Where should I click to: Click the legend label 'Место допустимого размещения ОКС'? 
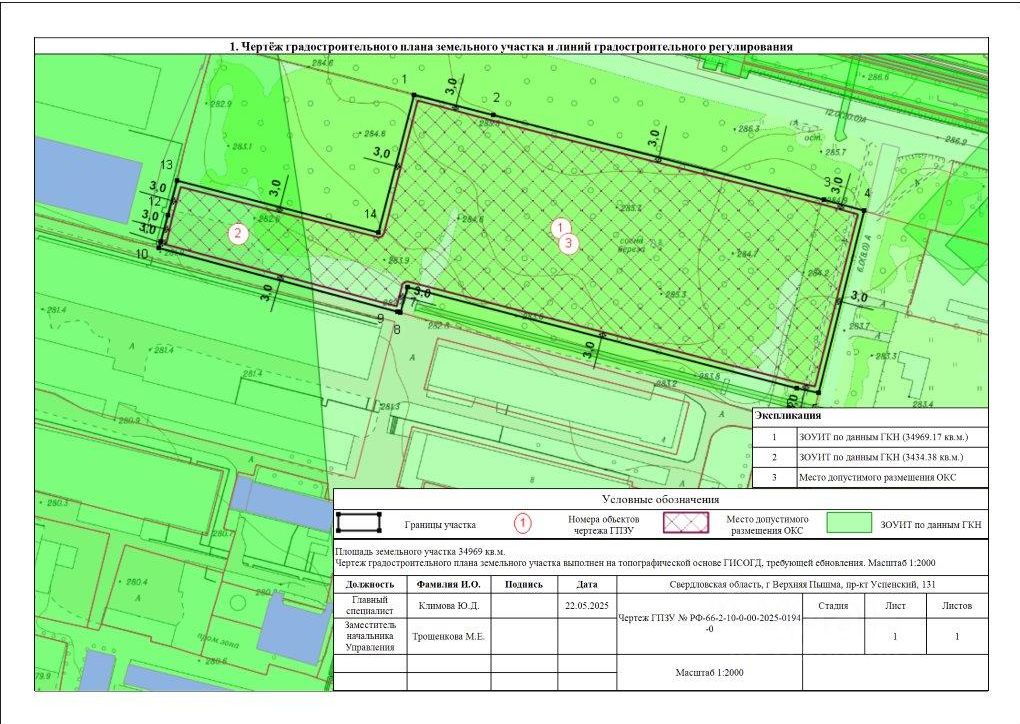(767, 524)
